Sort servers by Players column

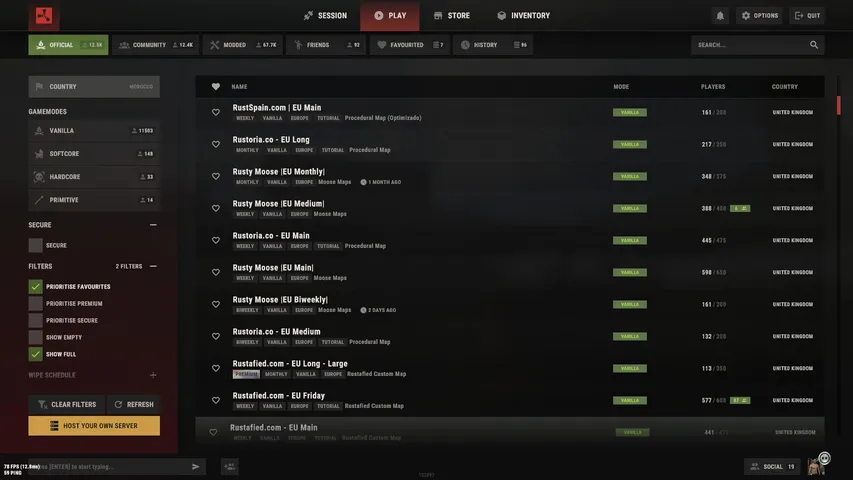713,87
